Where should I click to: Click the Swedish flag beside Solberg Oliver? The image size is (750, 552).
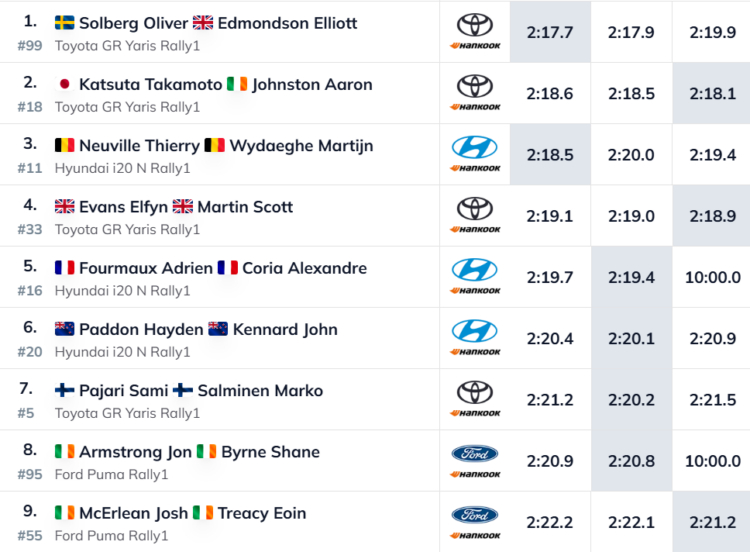(x=65, y=23)
